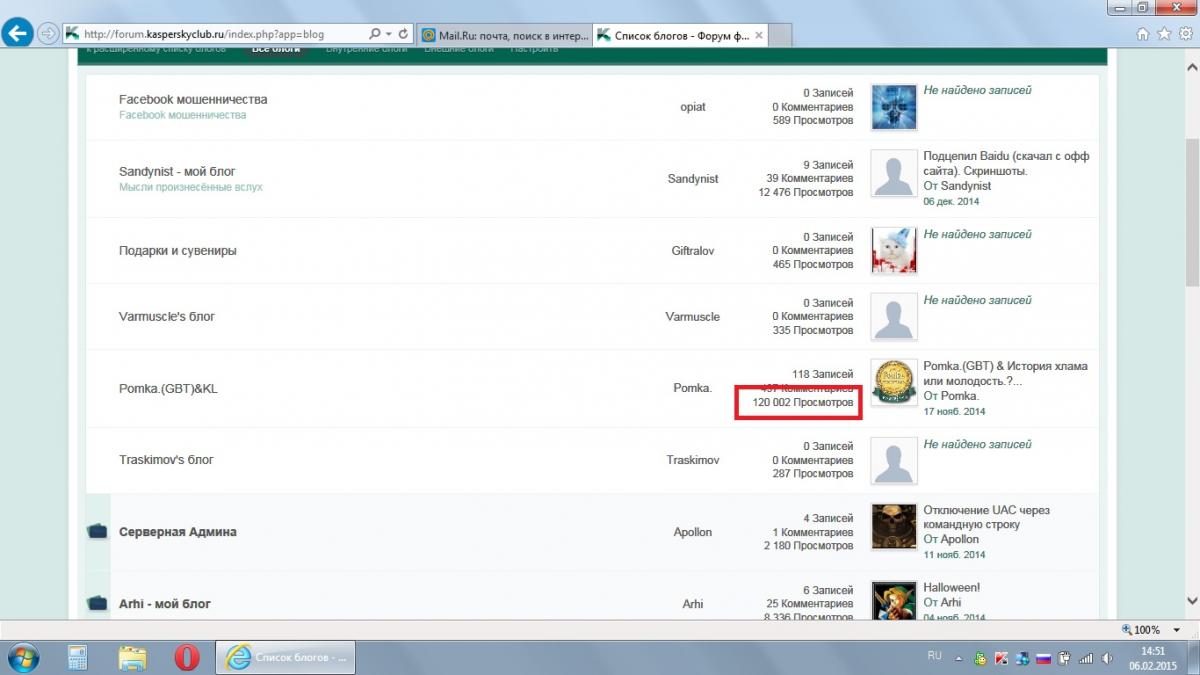
Task: Open the История хлама или молодость entry
Action: 1005,373
